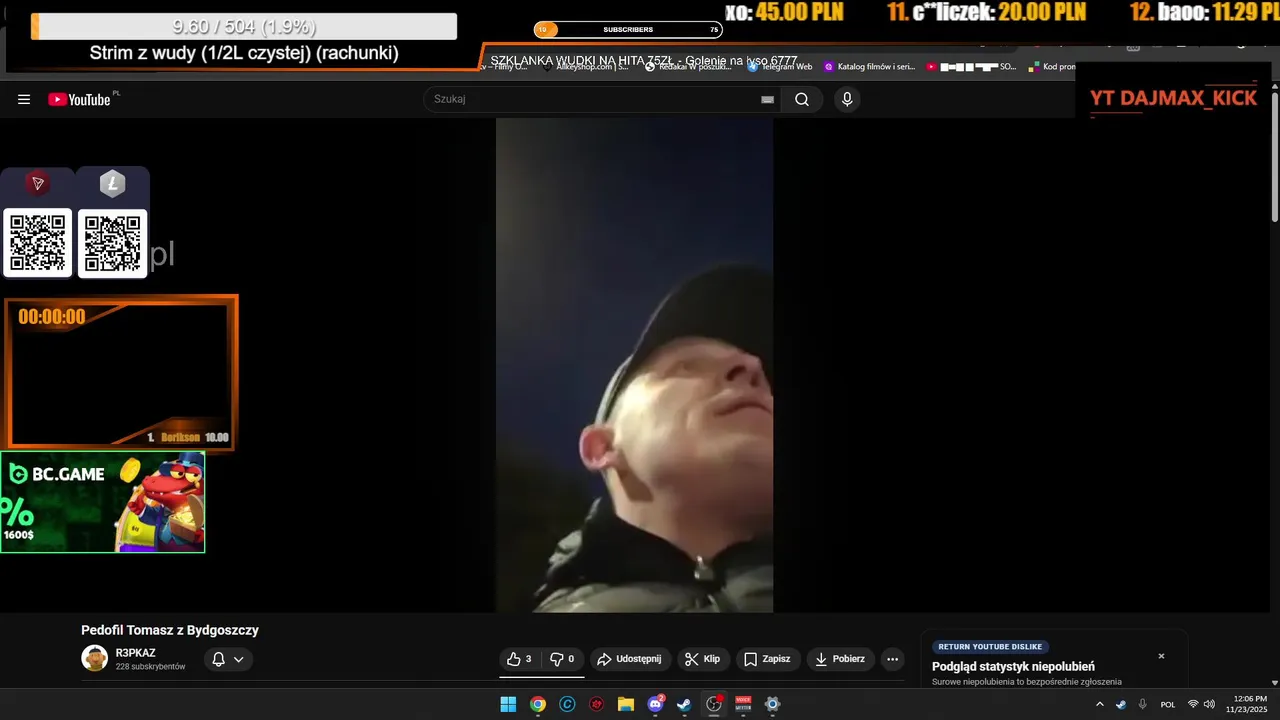This screenshot has height=720, width=1280.
Task: Download the video with Pobierz
Action: (840, 659)
